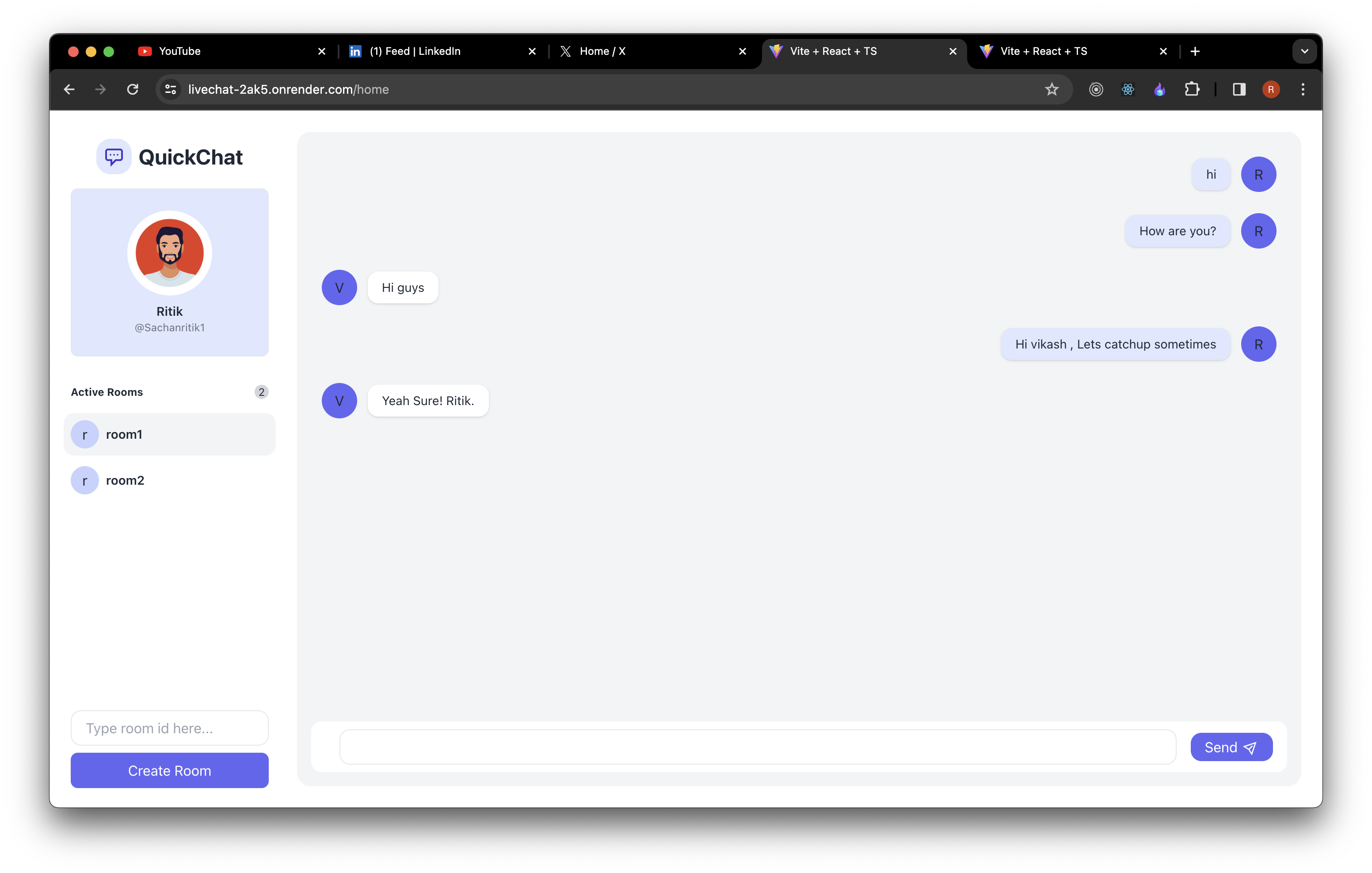Screen dimensions: 1372x873
Task: Click Vikash's purple V avatar beside 'Hi guys'
Action: pyautogui.click(x=339, y=287)
